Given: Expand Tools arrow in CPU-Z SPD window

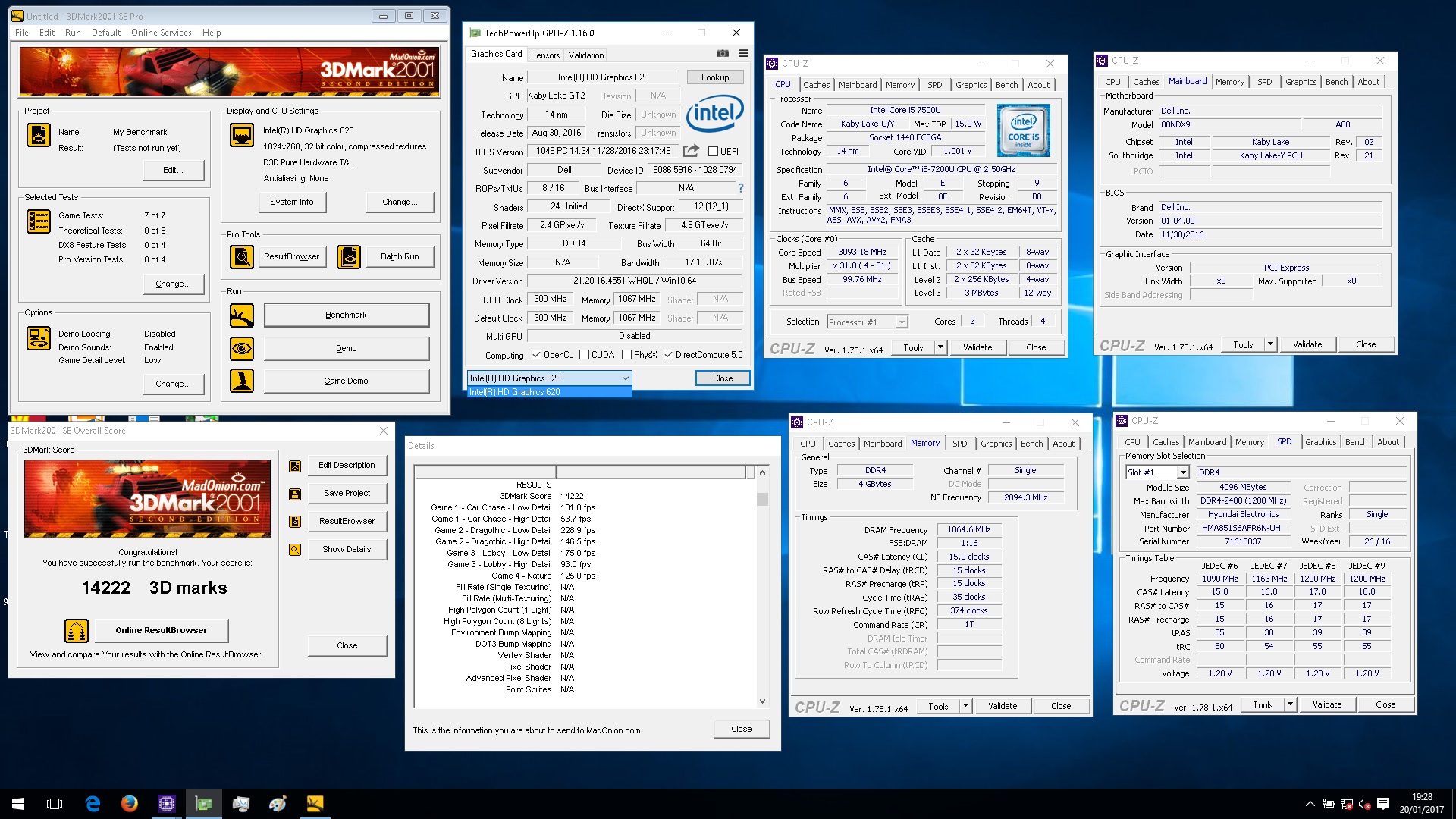Looking at the screenshot, I should 1290,704.
